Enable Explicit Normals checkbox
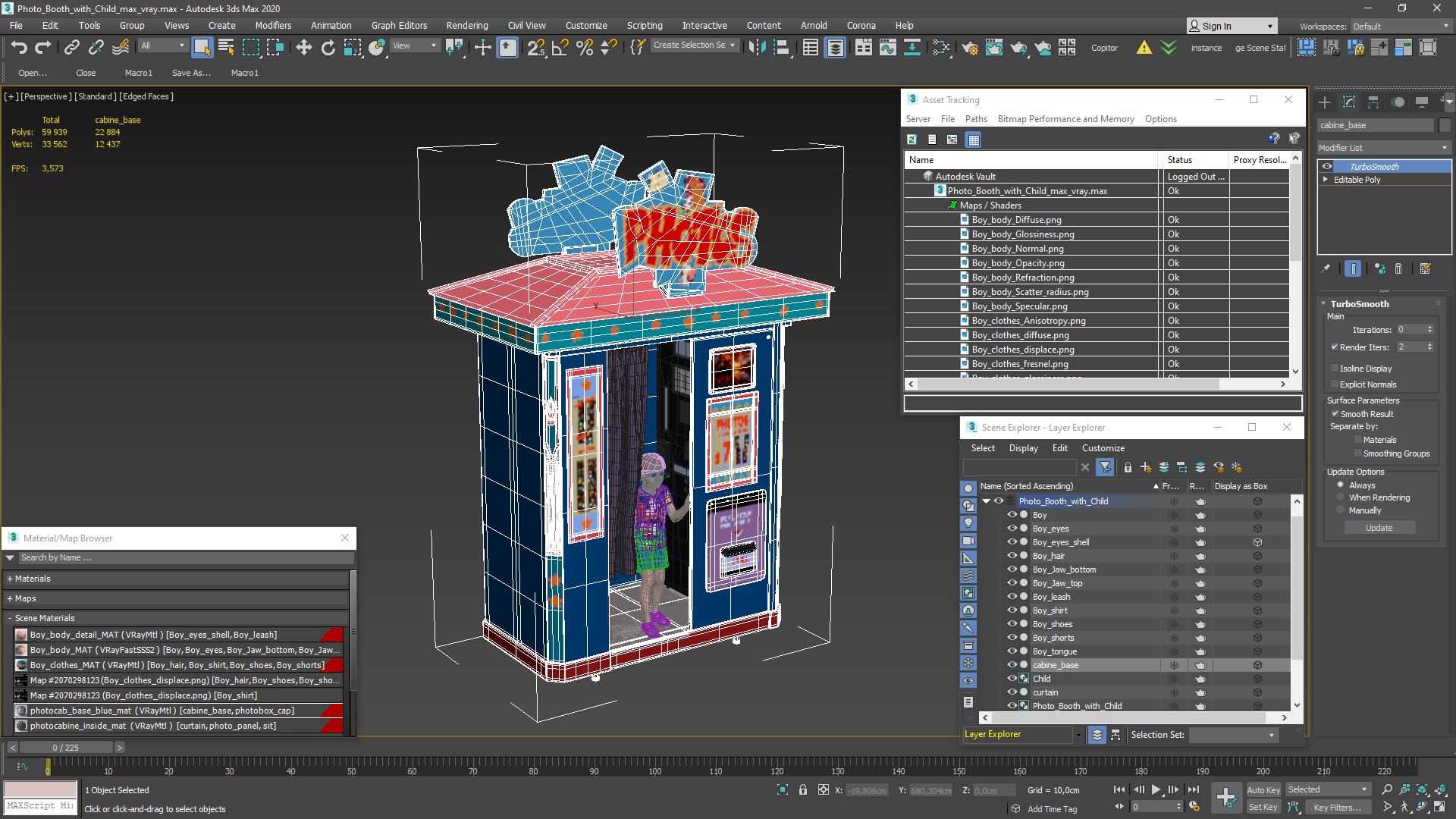The height and width of the screenshot is (819, 1456). click(x=1335, y=384)
